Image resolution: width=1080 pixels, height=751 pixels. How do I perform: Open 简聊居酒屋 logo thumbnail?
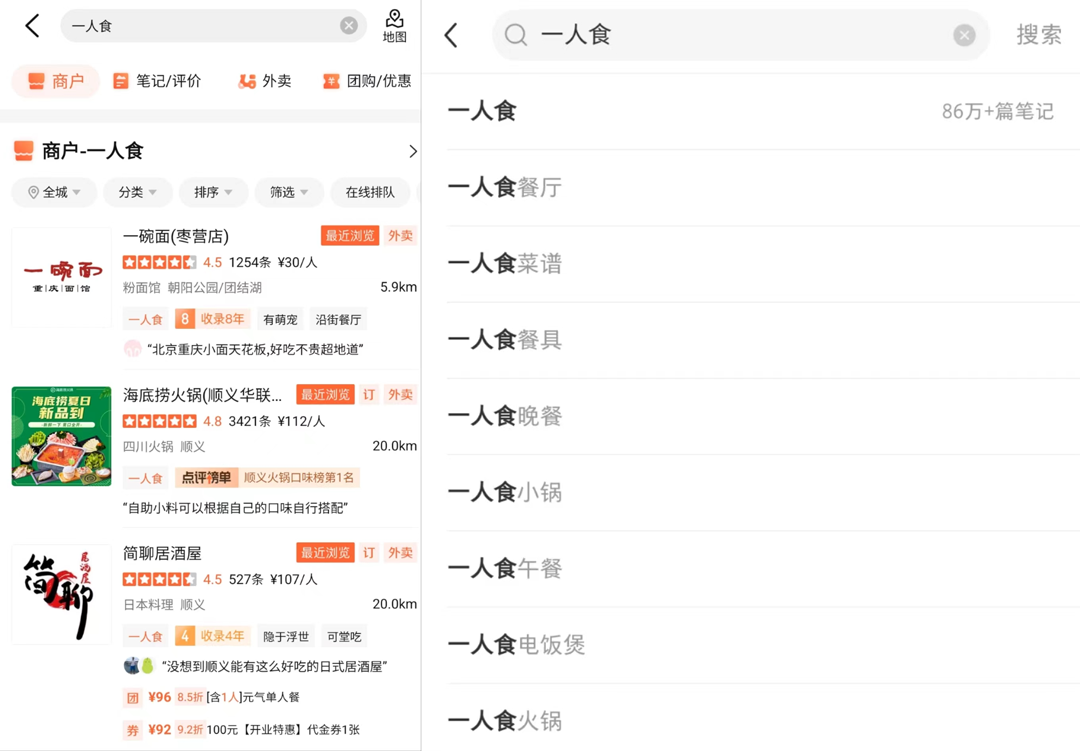point(61,594)
